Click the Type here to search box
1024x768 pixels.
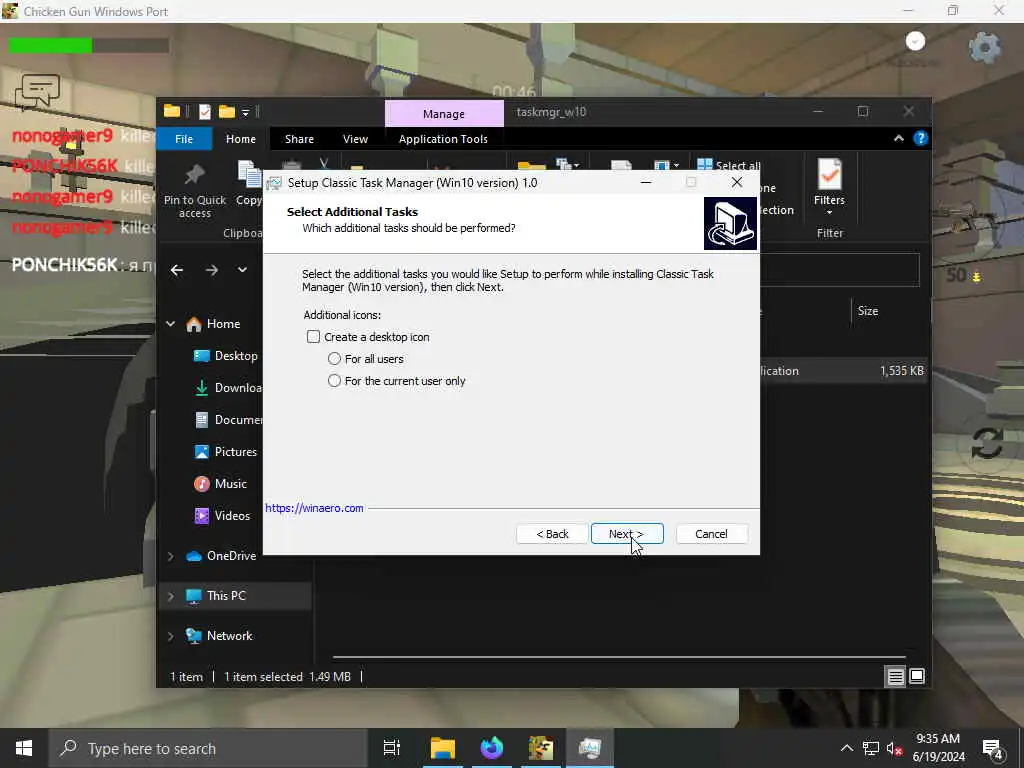click(209, 748)
